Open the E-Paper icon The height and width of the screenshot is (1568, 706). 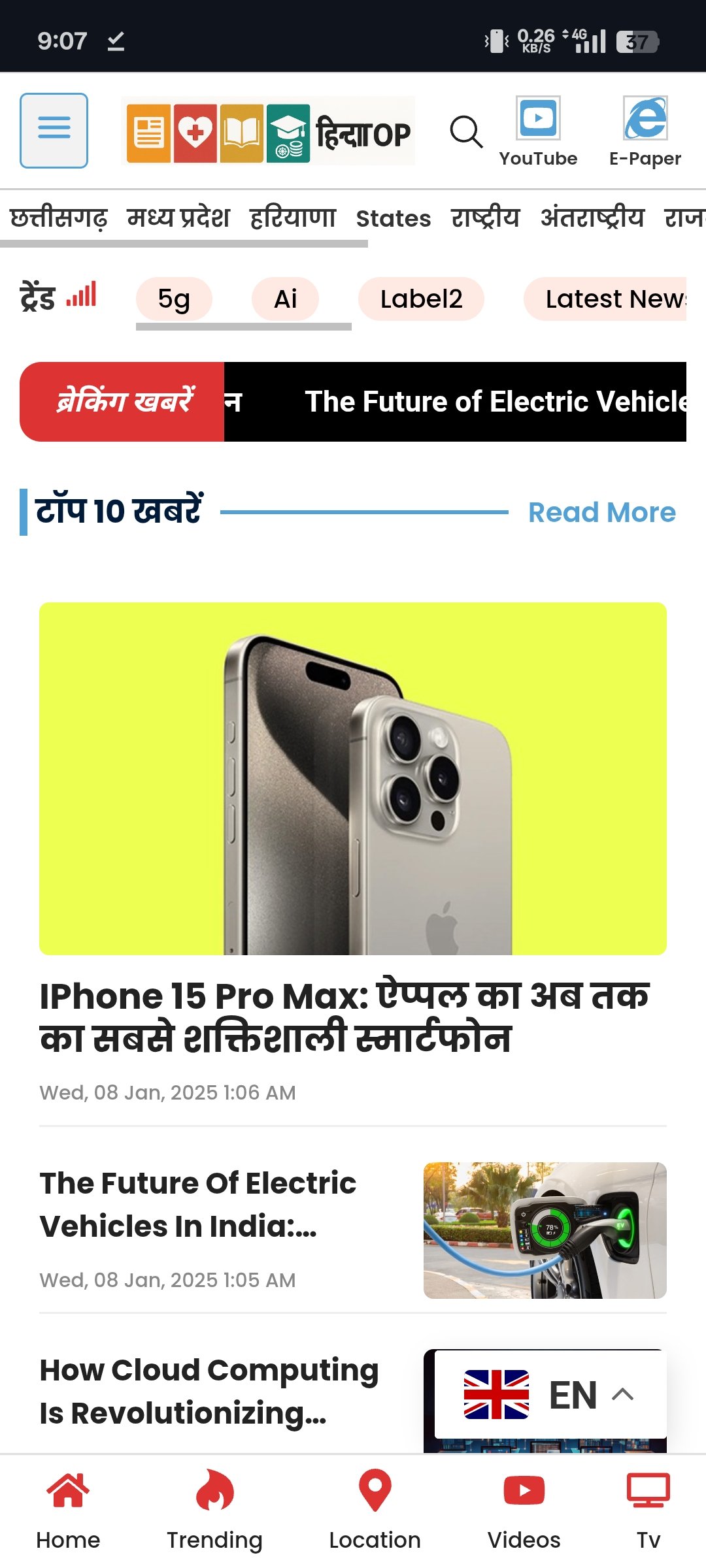[x=645, y=118]
